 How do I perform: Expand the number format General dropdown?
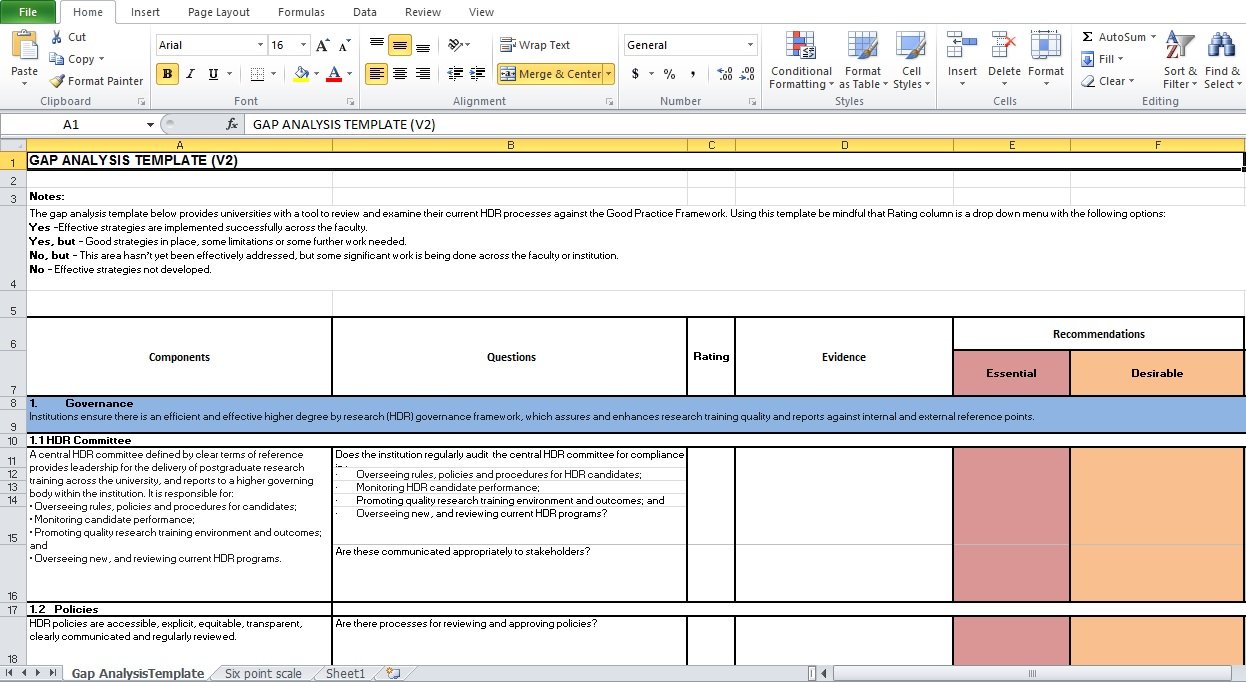coord(751,45)
